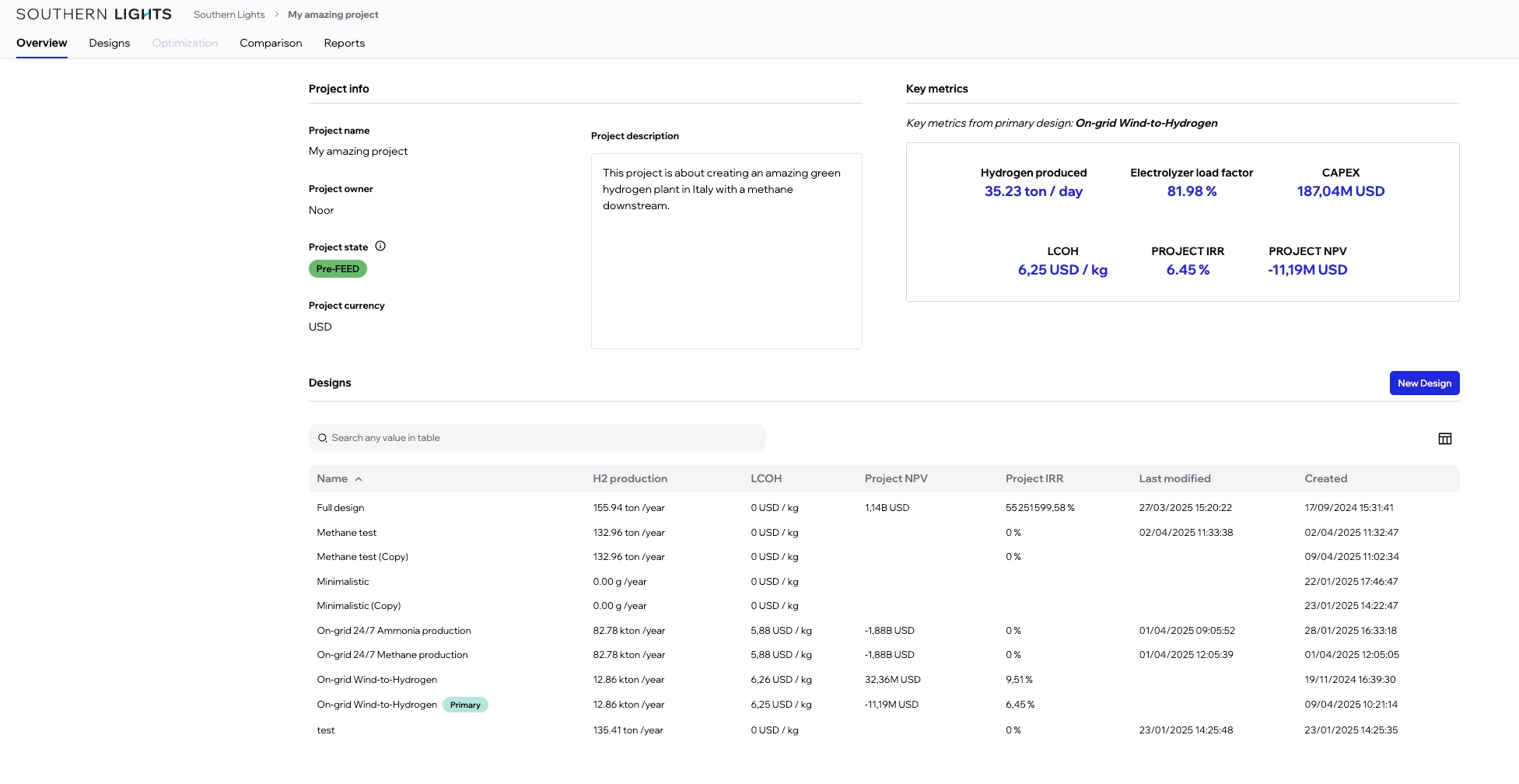The width and height of the screenshot is (1519, 784).
Task: Click primary design On-grid Wind-to-Hydrogen heading
Action: pos(1146,123)
